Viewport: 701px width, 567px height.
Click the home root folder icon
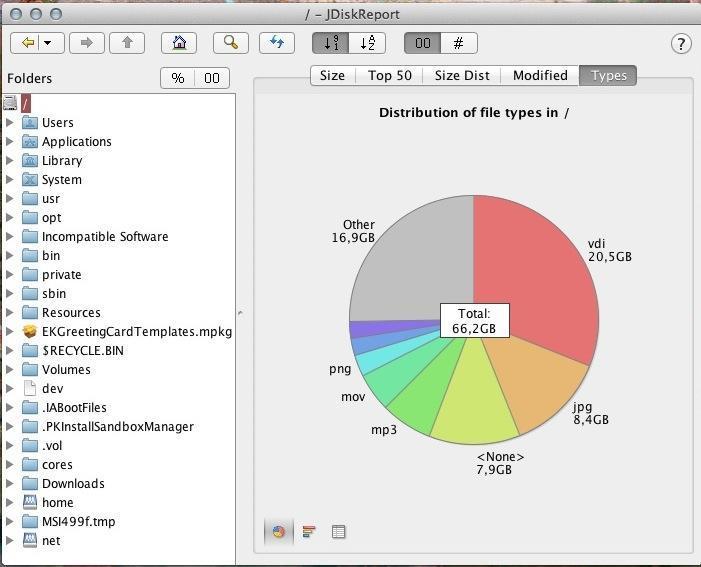click(x=178, y=43)
